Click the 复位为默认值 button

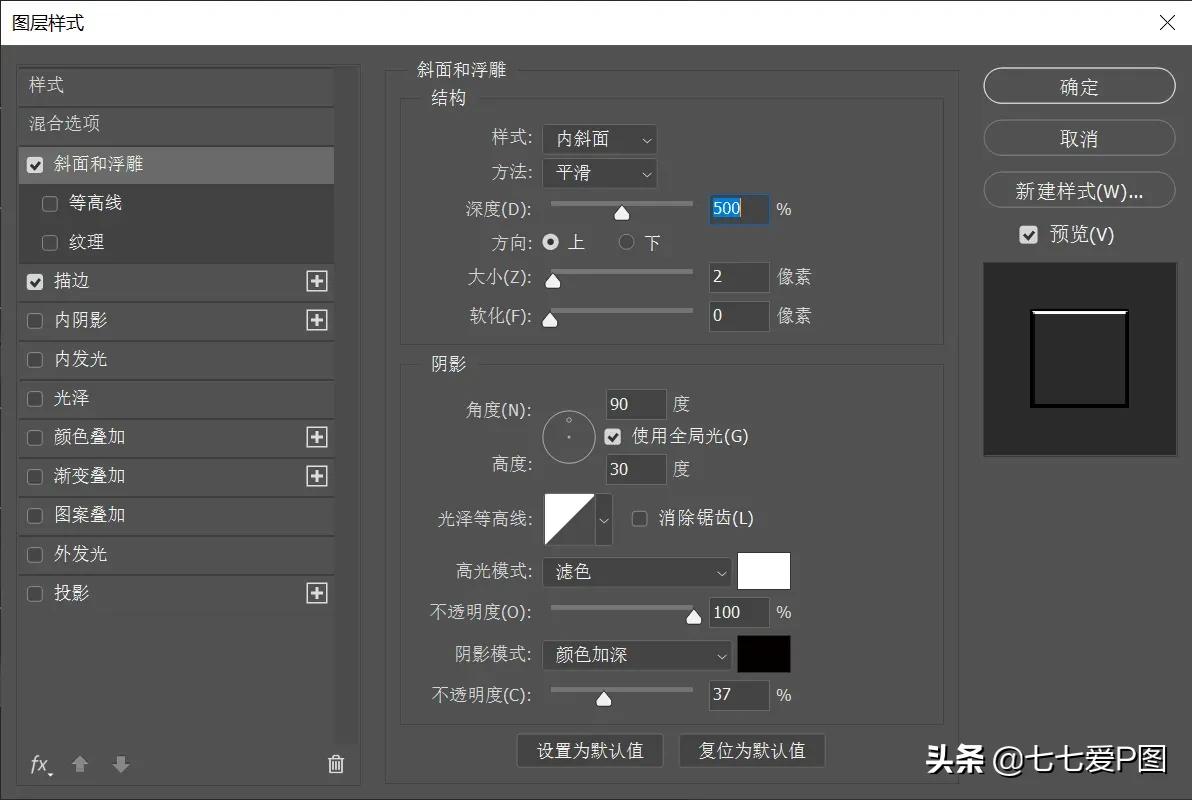point(752,751)
